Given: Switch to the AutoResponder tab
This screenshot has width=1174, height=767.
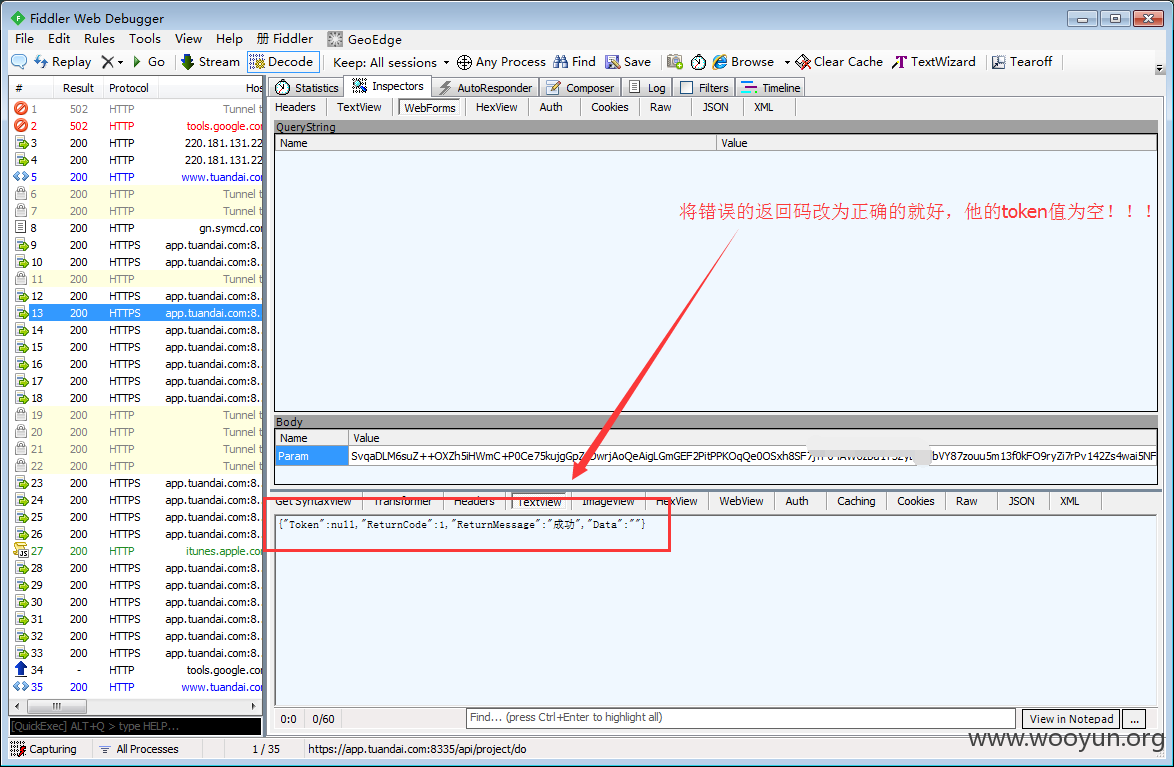Looking at the screenshot, I should 486,88.
